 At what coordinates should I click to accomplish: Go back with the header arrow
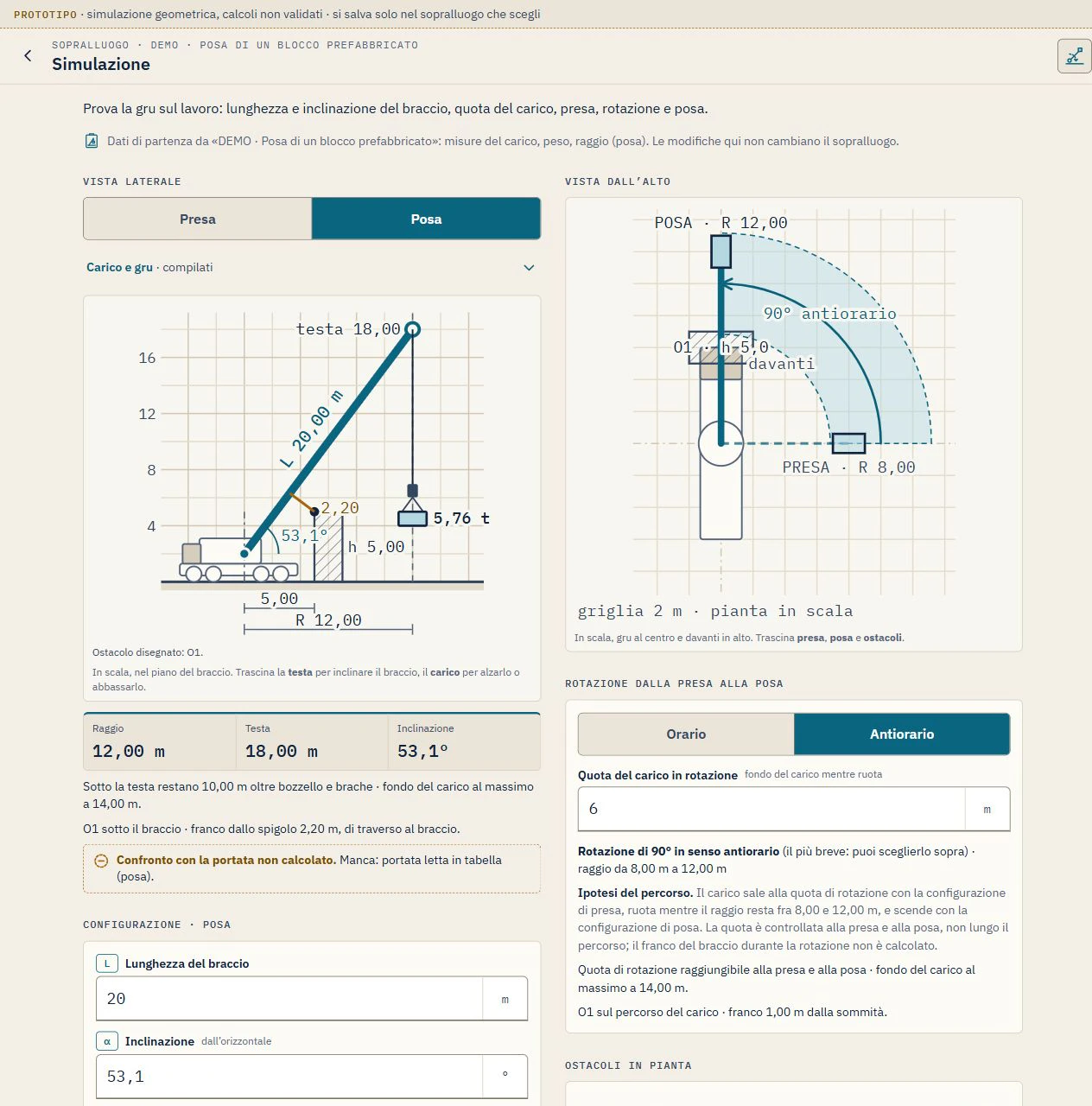click(28, 55)
